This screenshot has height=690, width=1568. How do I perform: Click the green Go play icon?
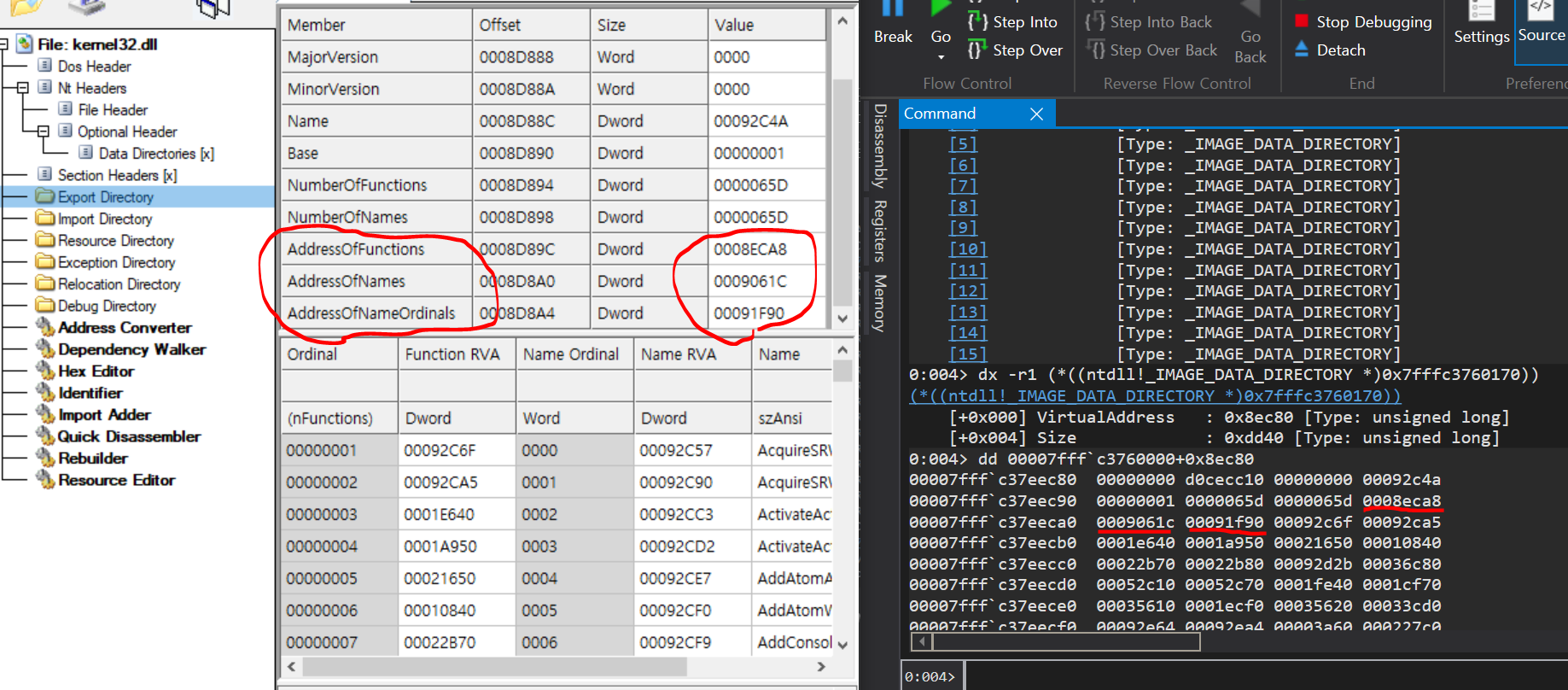click(941, 9)
